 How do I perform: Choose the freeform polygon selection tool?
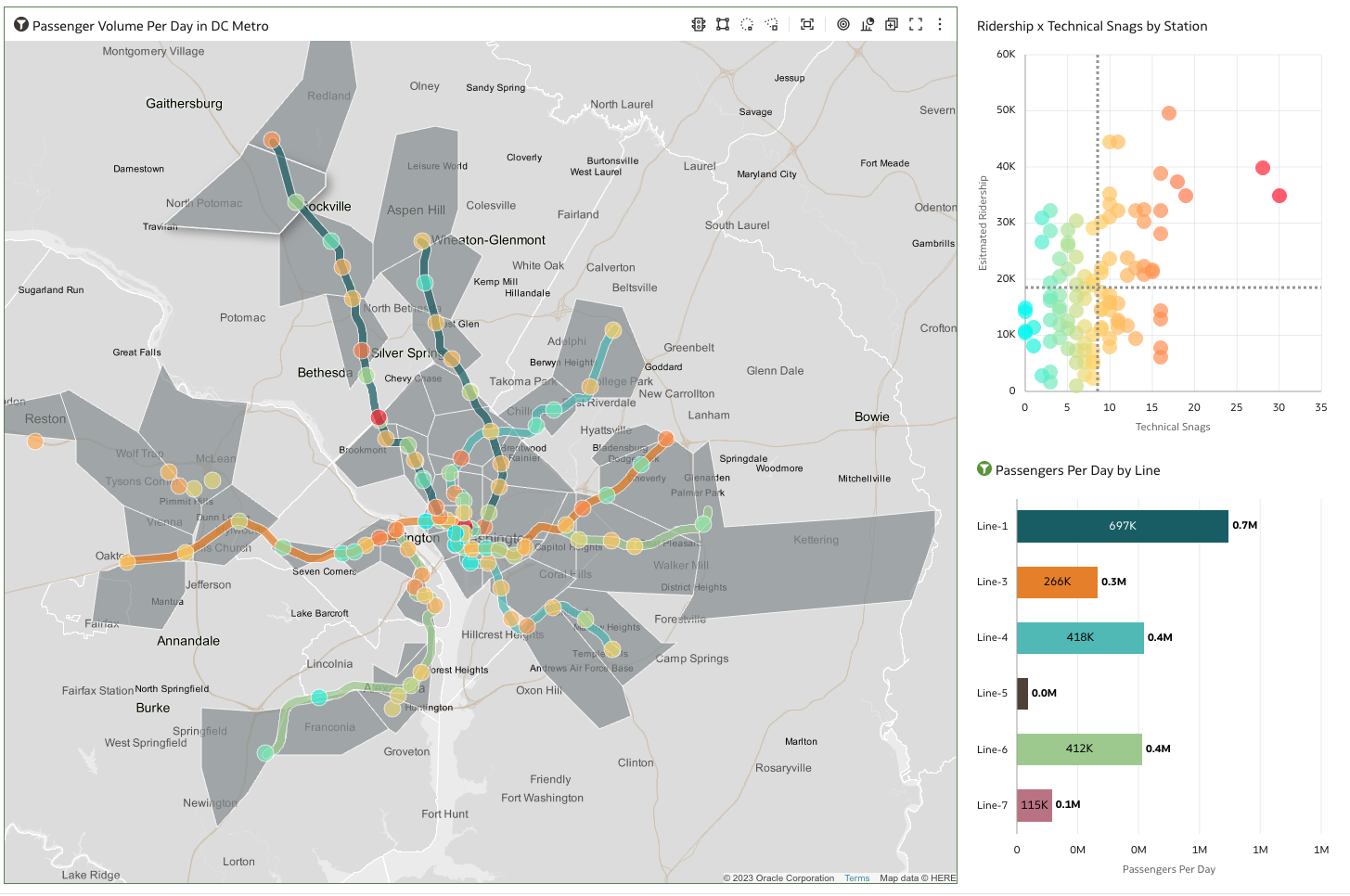click(771, 24)
